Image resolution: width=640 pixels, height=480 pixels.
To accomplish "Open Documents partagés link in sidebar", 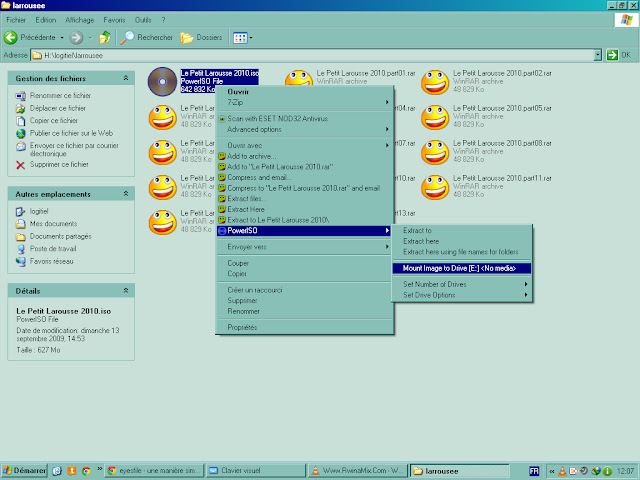I will [x=60, y=236].
